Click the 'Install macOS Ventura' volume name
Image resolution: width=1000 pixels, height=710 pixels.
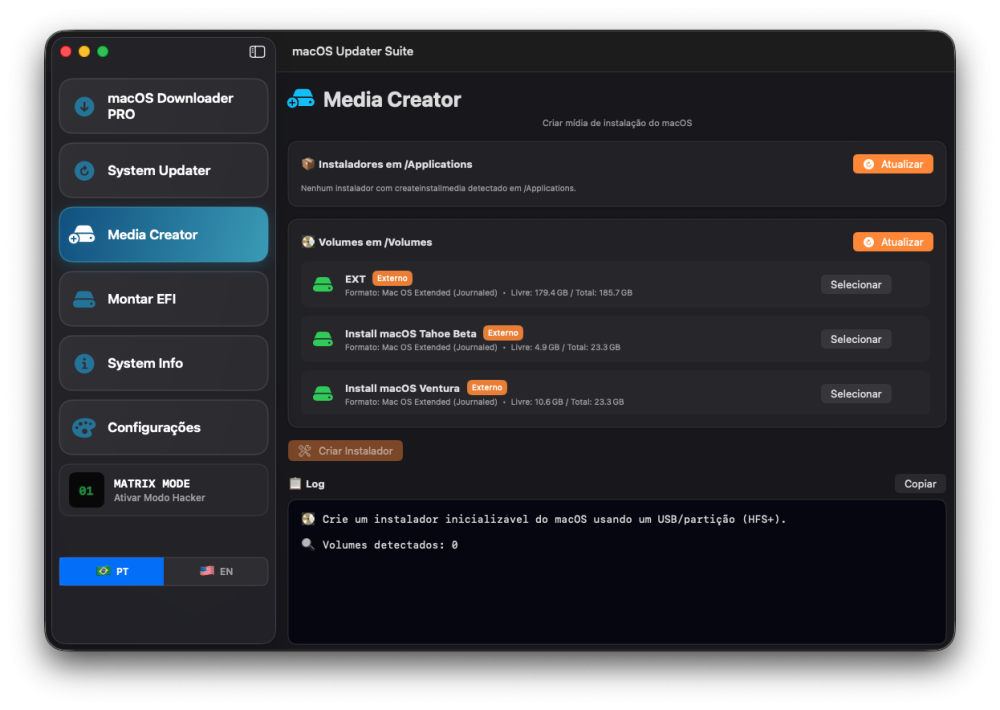click(402, 388)
